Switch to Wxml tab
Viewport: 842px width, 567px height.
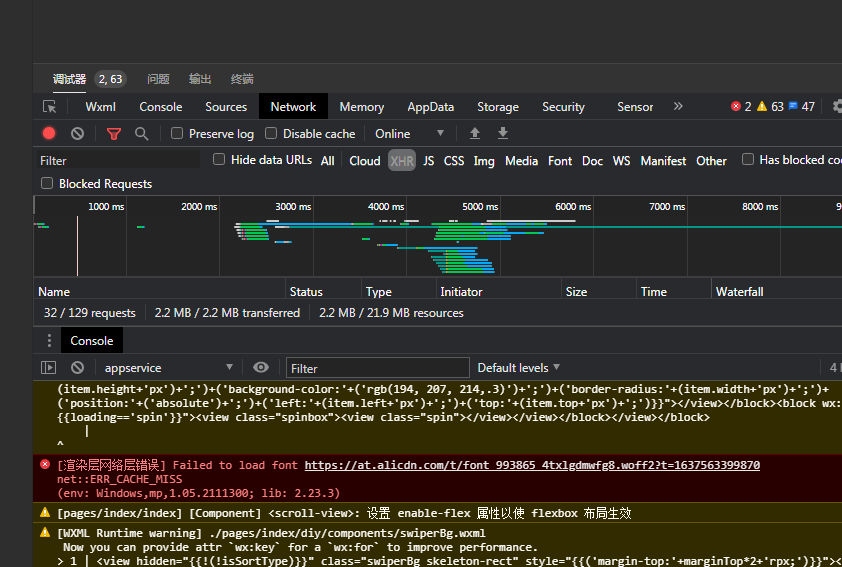click(x=100, y=107)
